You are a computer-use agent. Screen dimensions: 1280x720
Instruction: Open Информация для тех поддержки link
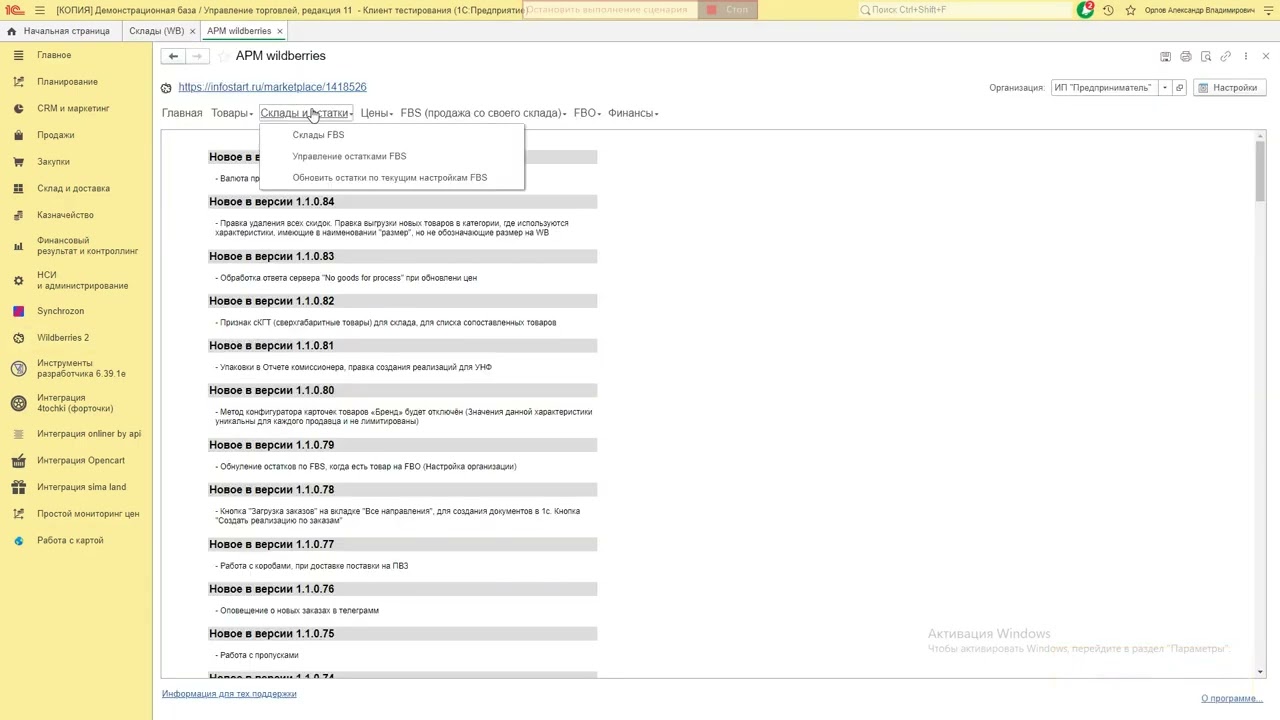pos(229,694)
